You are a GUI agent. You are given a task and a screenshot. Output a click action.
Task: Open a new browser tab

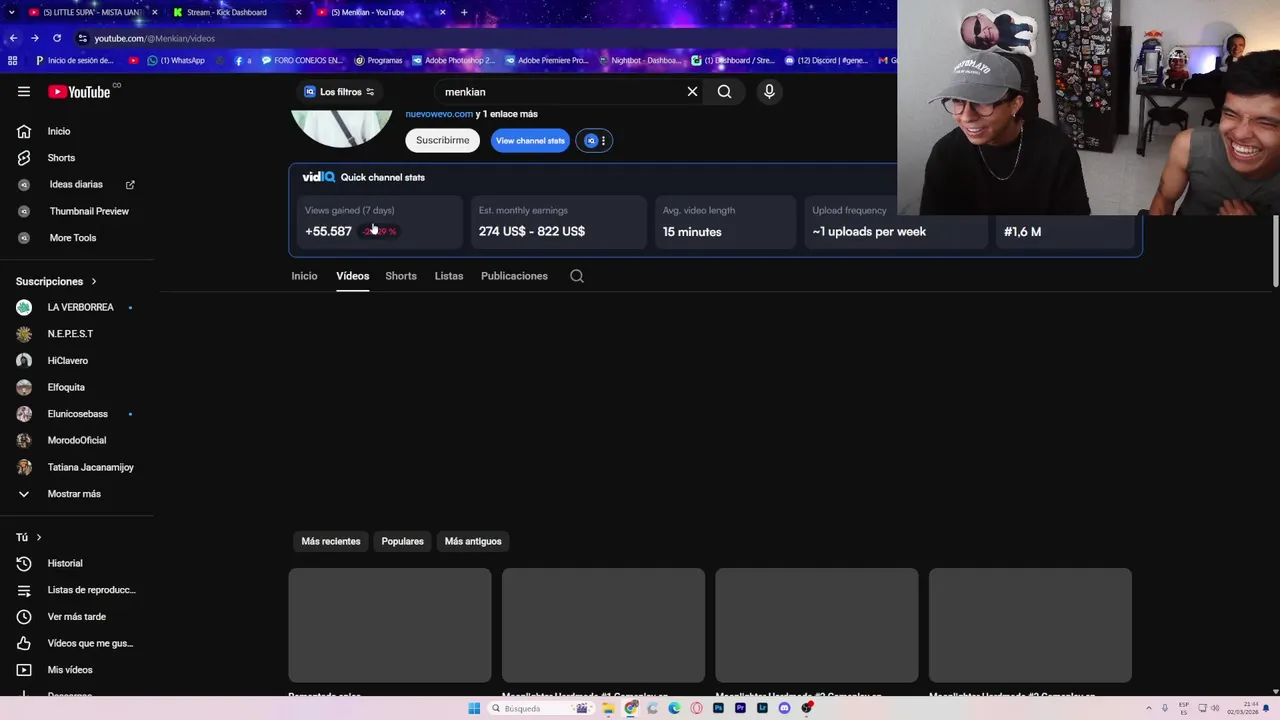pyautogui.click(x=464, y=12)
